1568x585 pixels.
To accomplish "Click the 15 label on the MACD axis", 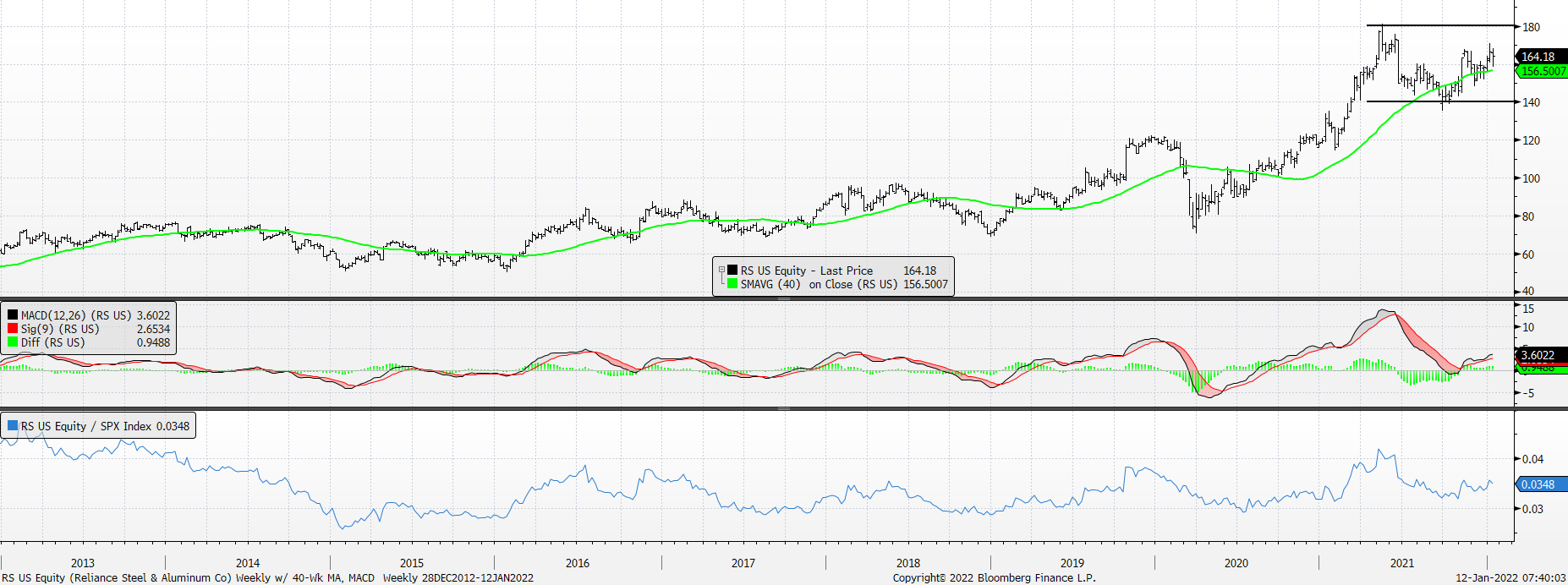I will 1528,309.
